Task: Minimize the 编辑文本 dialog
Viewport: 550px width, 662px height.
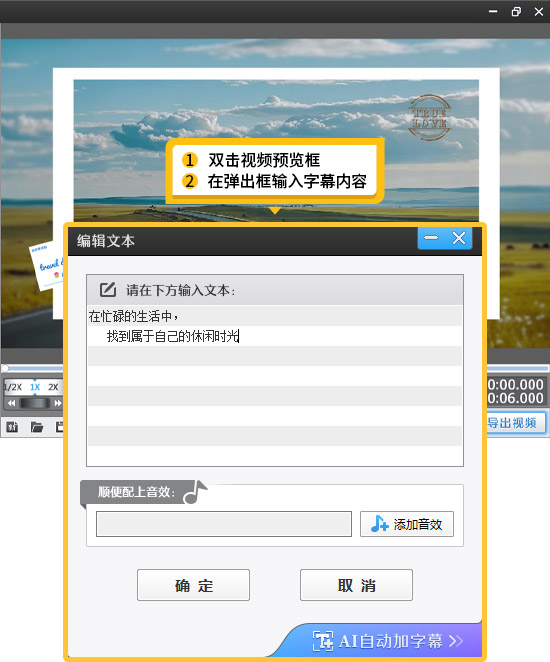Action: click(431, 238)
